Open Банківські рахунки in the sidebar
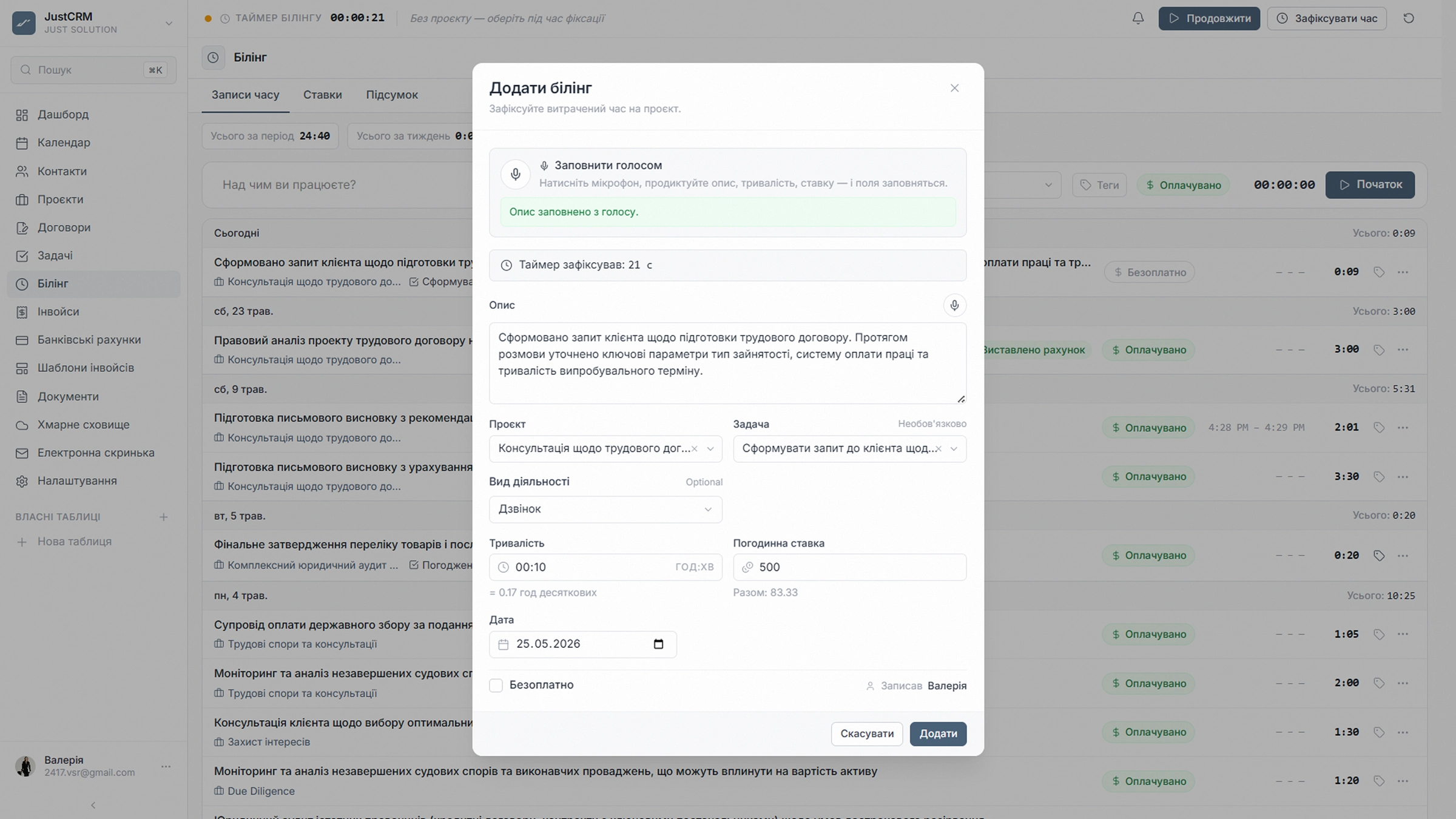 point(93,340)
